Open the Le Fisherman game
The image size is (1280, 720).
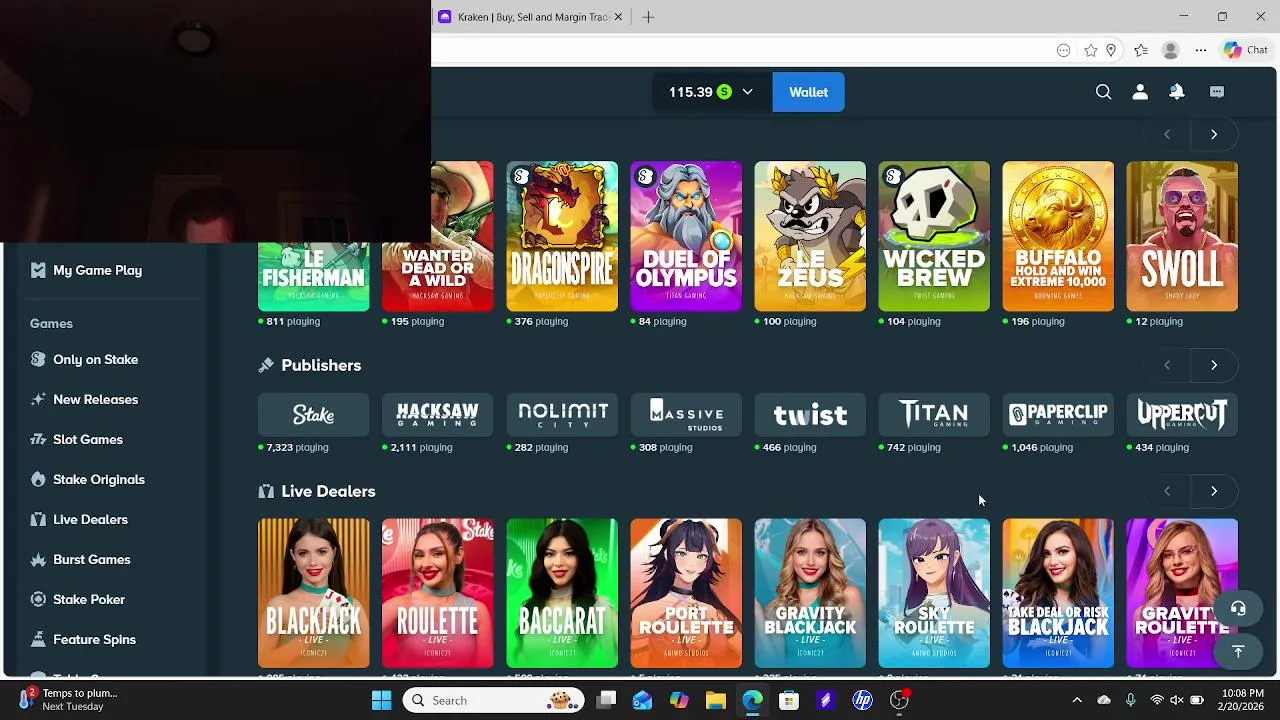(314, 277)
